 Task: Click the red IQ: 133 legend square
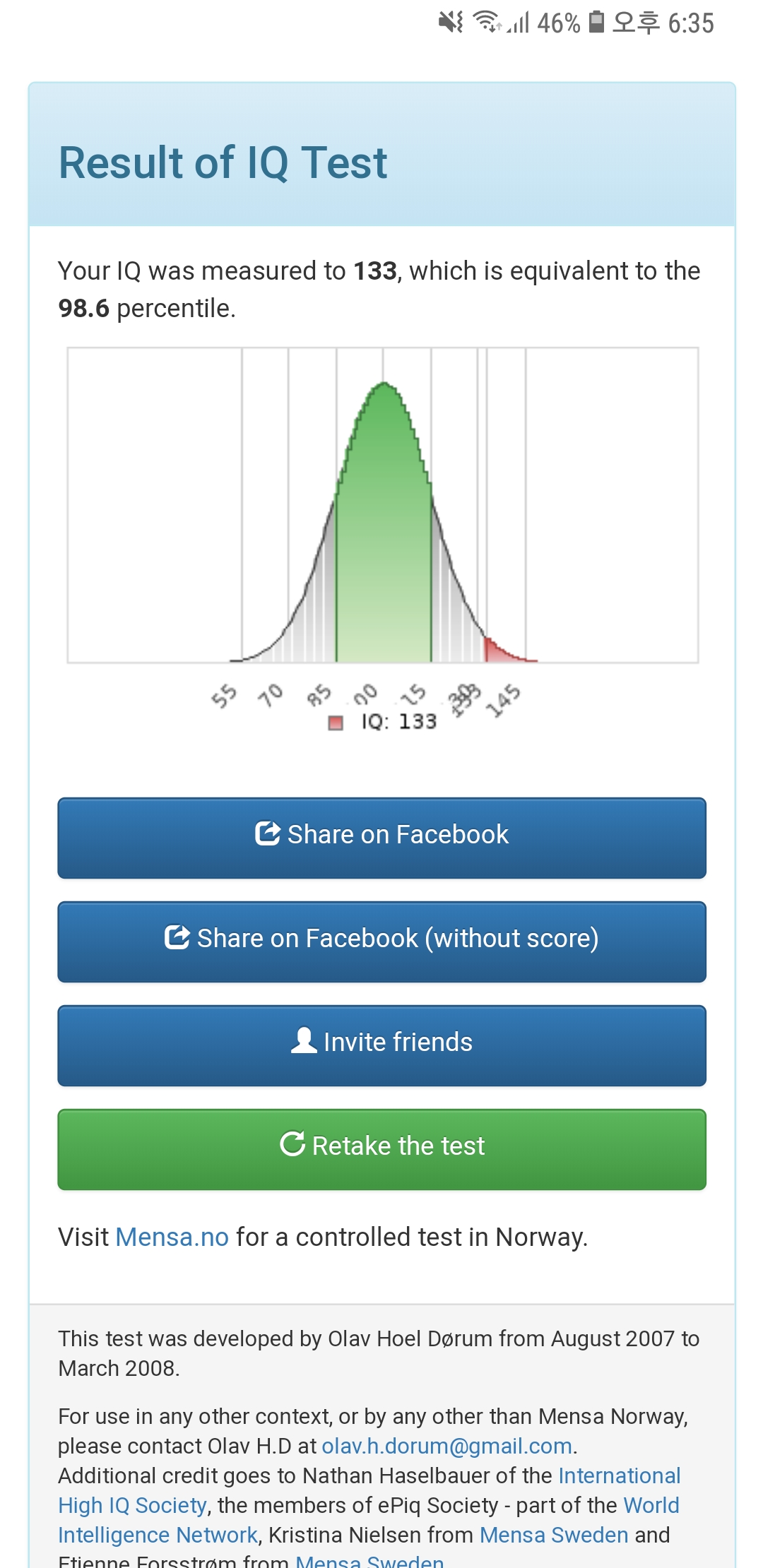click(336, 723)
